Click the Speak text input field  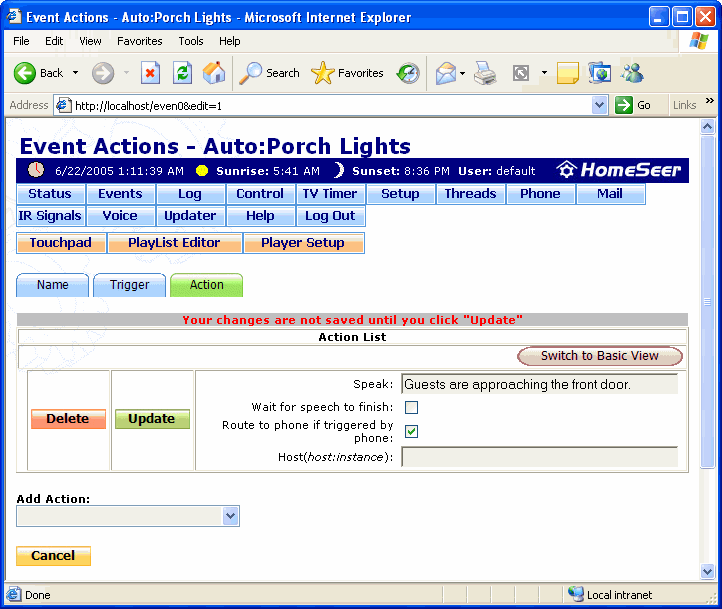pyautogui.click(x=539, y=384)
